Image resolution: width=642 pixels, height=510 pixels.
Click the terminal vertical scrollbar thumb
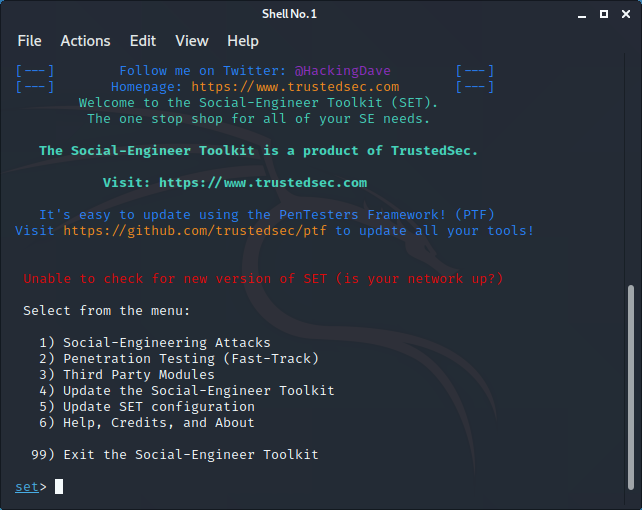point(631,387)
